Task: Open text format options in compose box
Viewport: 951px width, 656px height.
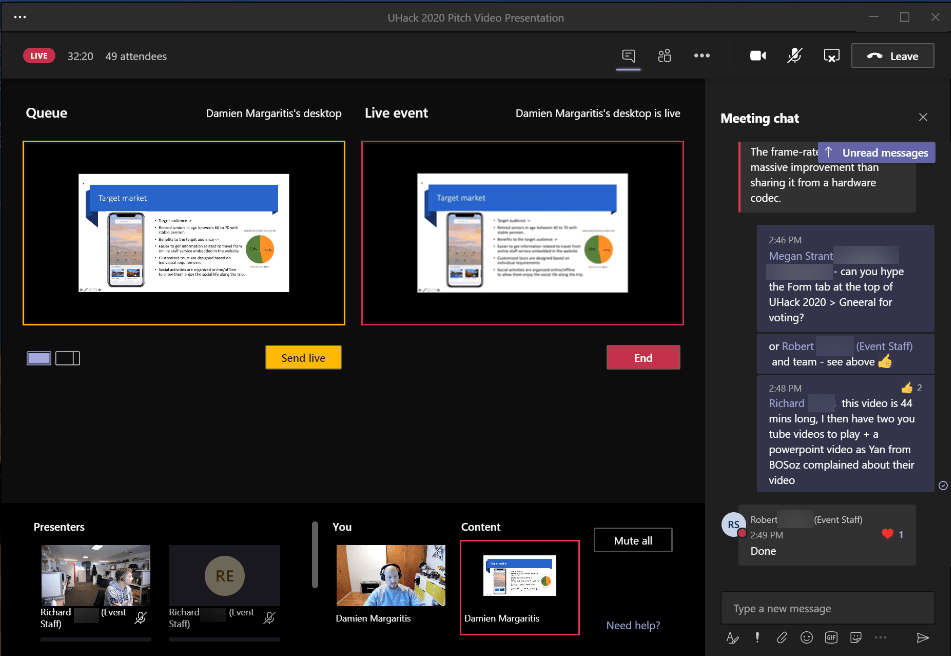Action: coord(733,637)
